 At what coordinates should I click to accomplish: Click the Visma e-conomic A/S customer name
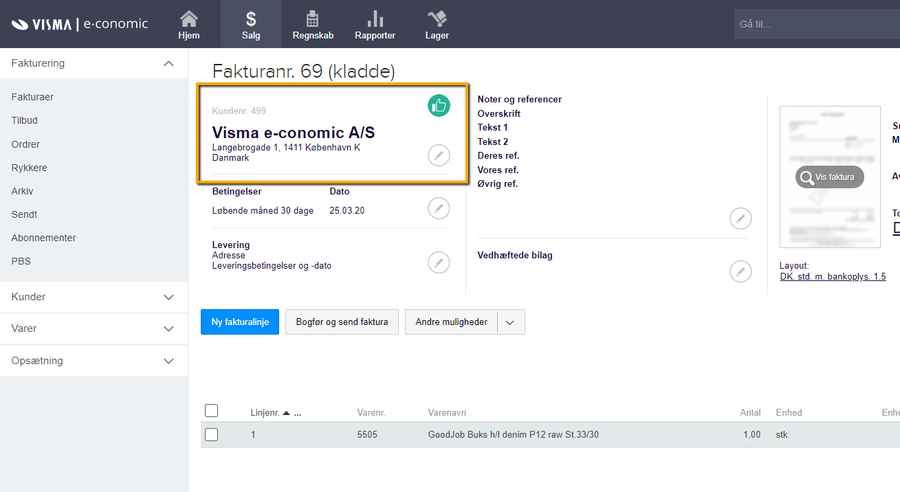click(x=293, y=133)
